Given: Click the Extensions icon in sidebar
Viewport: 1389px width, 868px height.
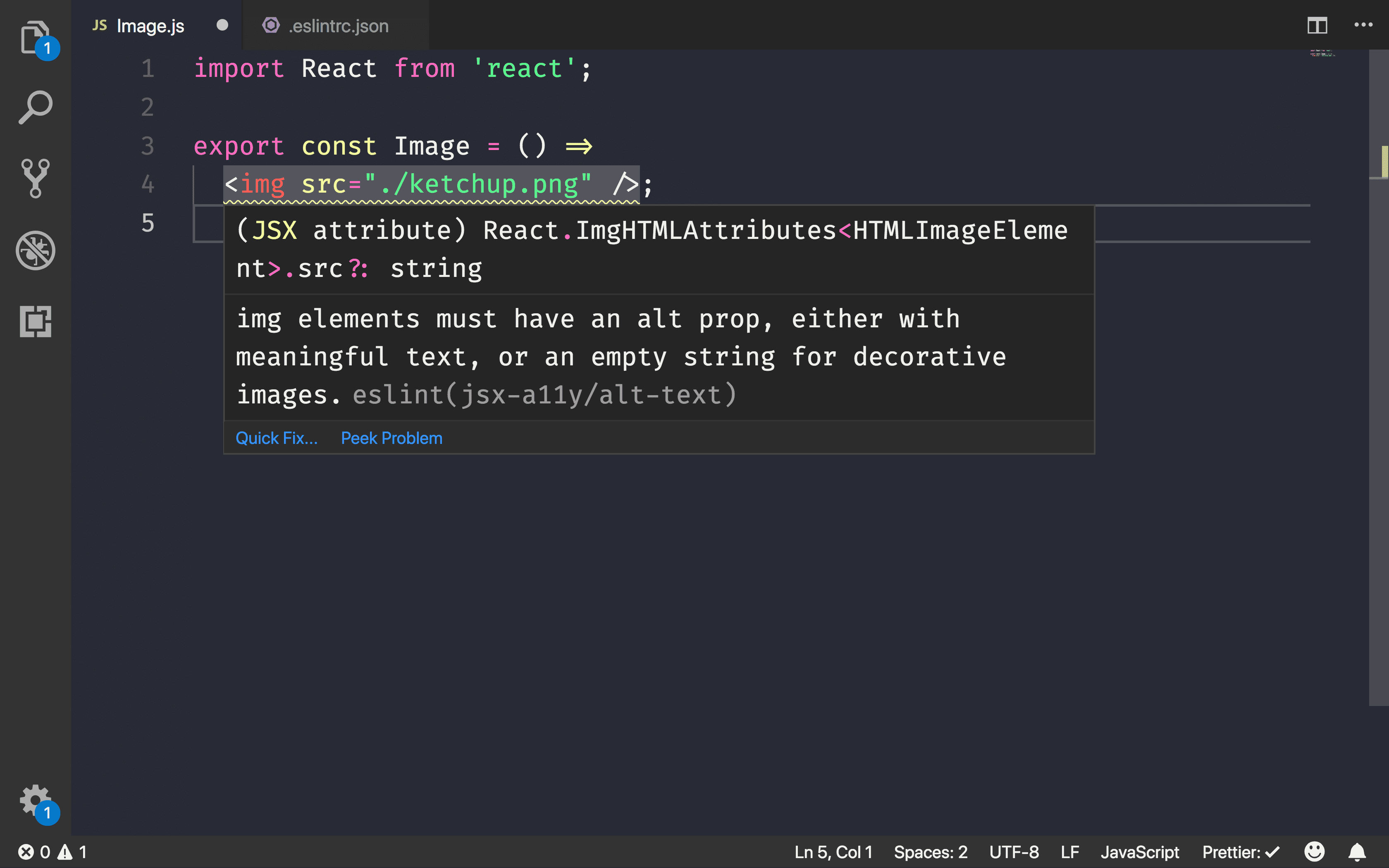Looking at the screenshot, I should click(35, 322).
